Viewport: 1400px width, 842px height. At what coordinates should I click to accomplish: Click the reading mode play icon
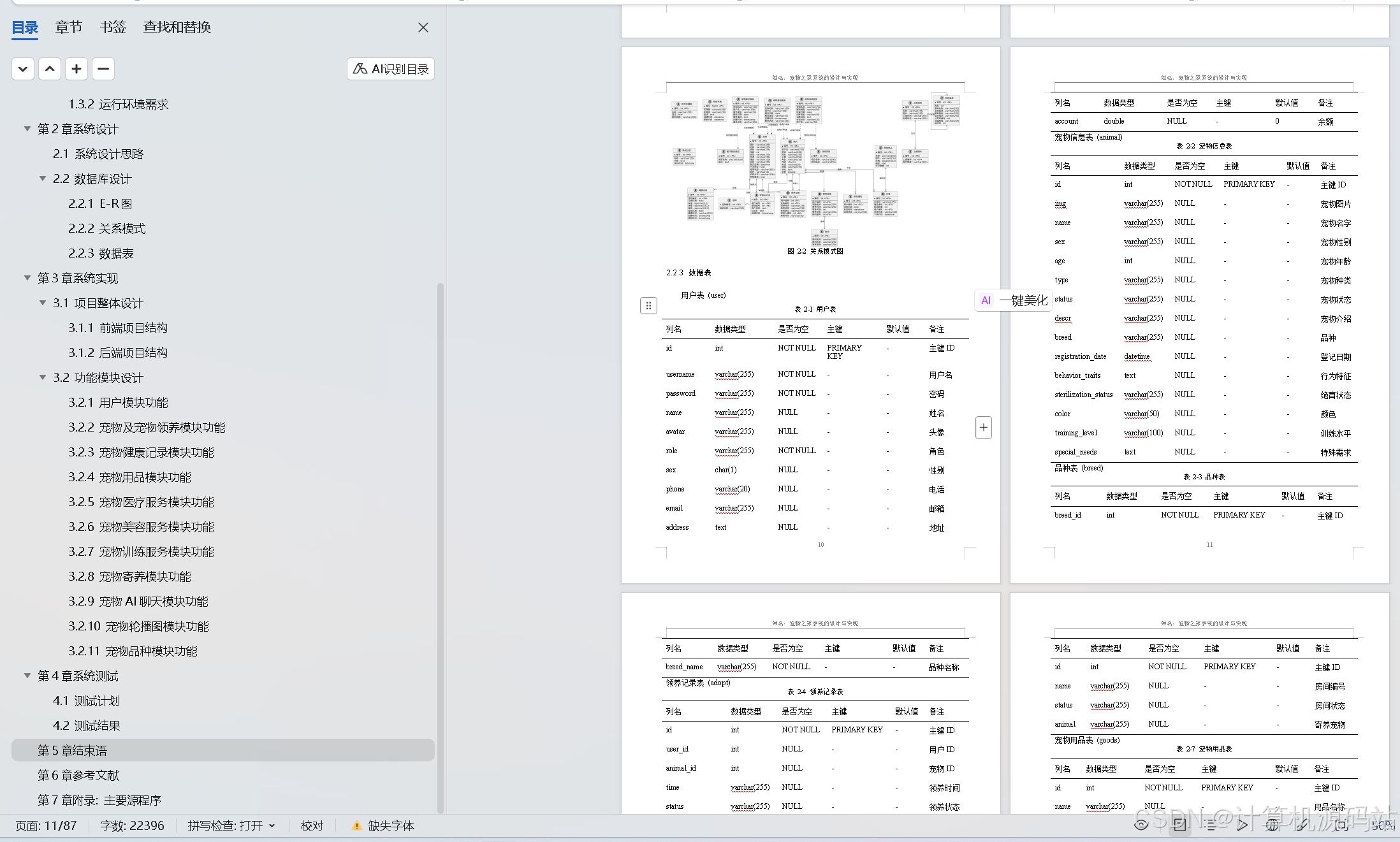pyautogui.click(x=1242, y=825)
